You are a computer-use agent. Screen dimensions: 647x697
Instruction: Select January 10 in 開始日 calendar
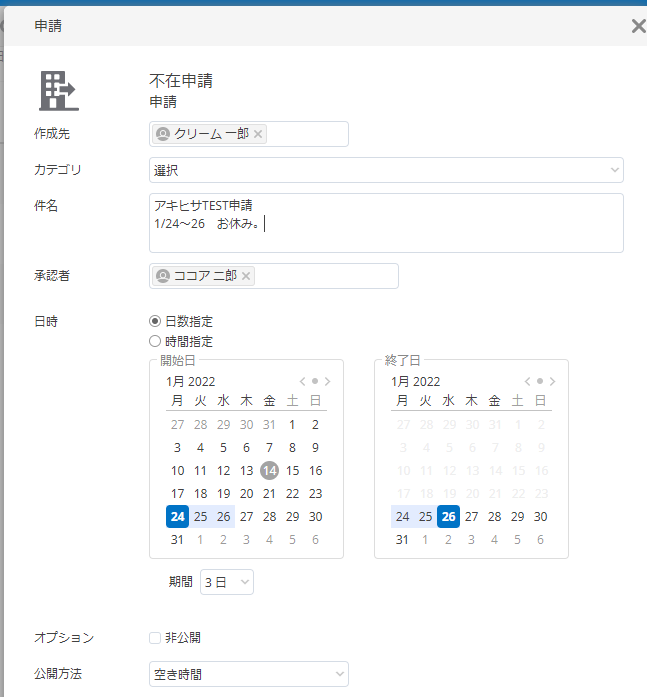click(x=177, y=470)
